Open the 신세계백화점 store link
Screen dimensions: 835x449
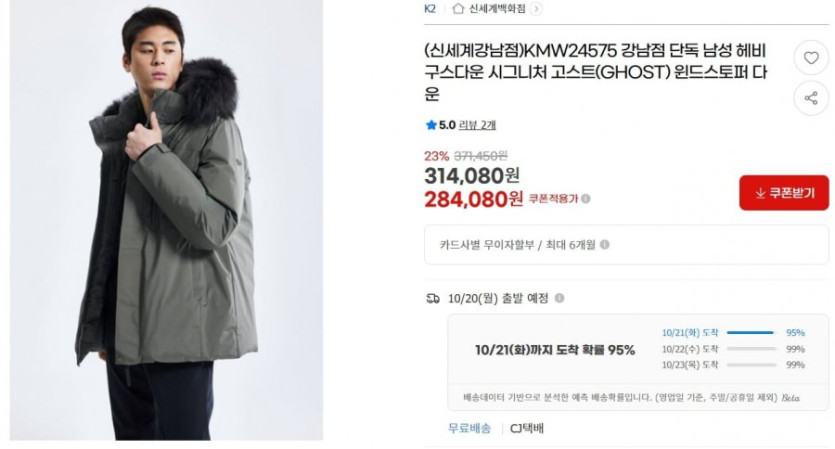[497, 9]
